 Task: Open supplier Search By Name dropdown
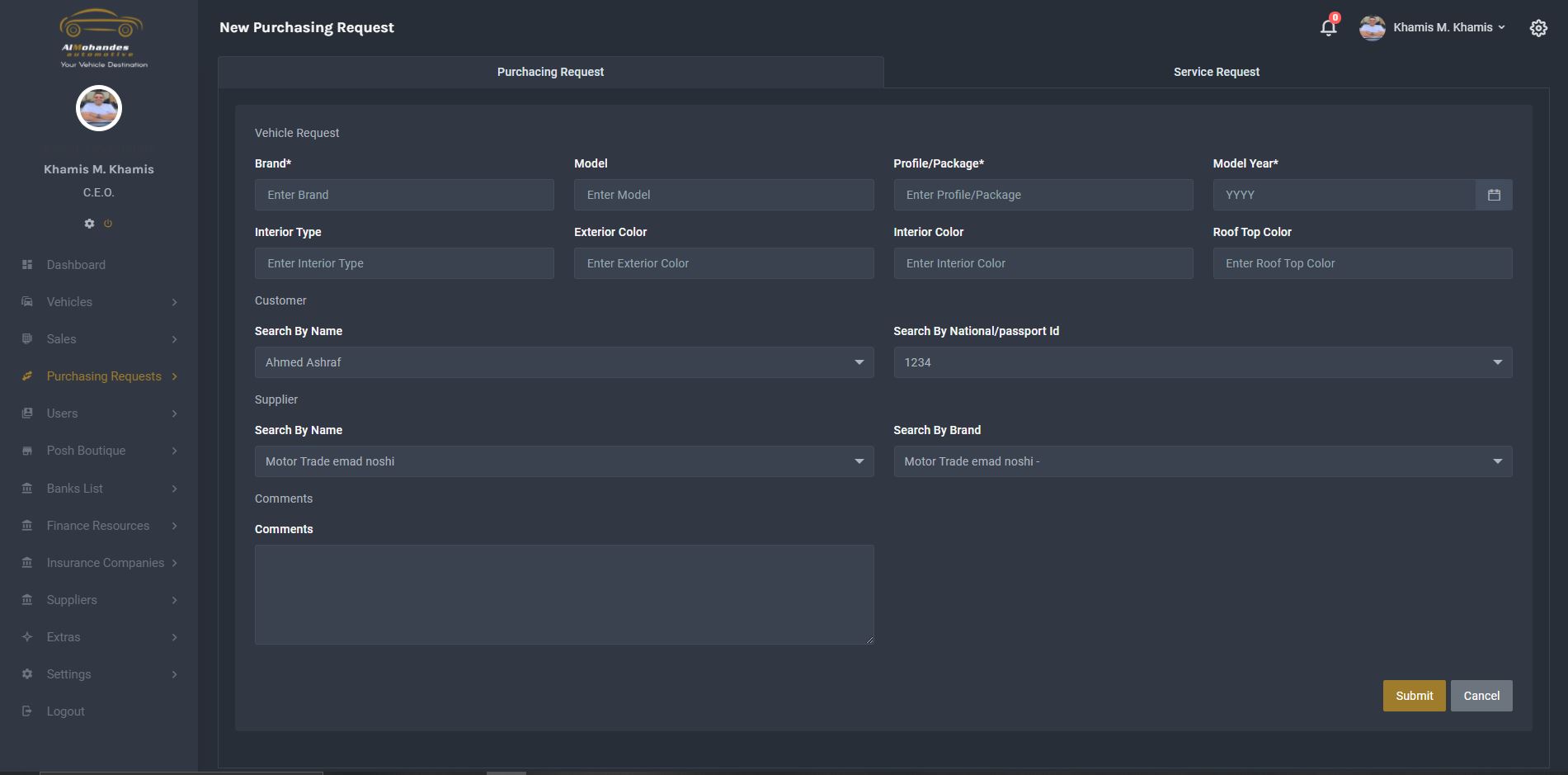564,461
